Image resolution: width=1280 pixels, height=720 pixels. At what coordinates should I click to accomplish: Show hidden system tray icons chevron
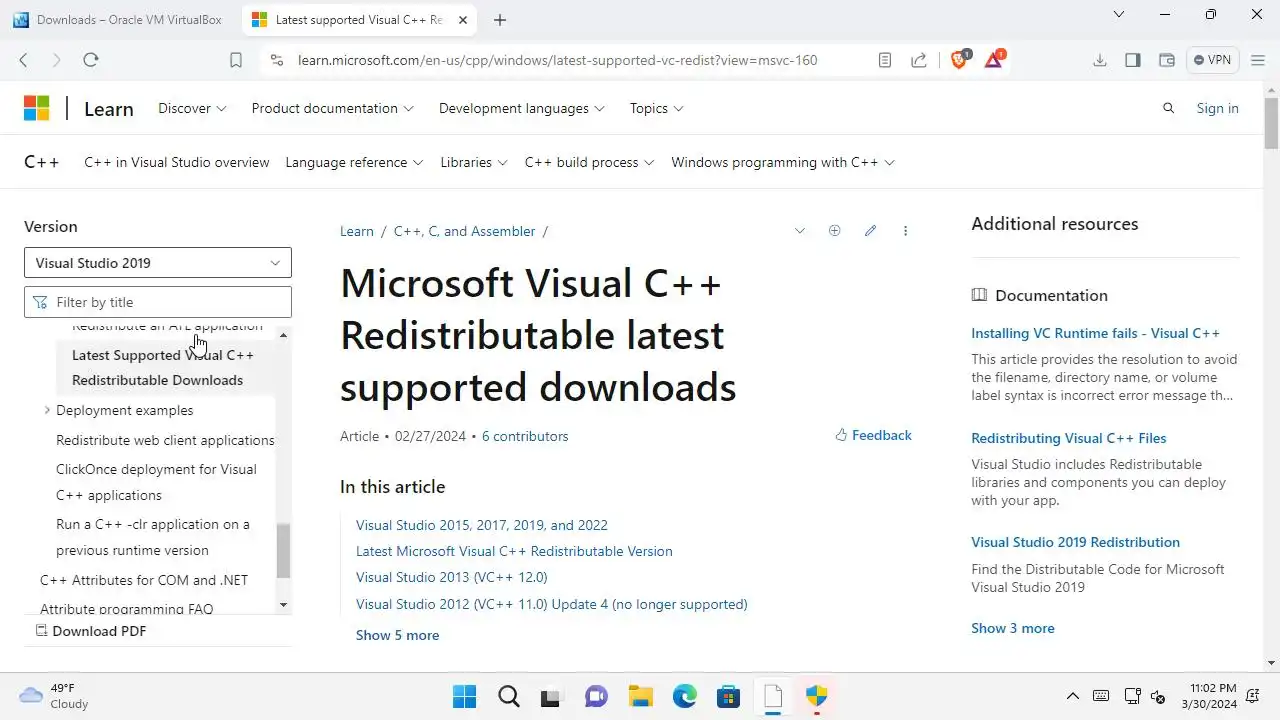(x=1073, y=696)
